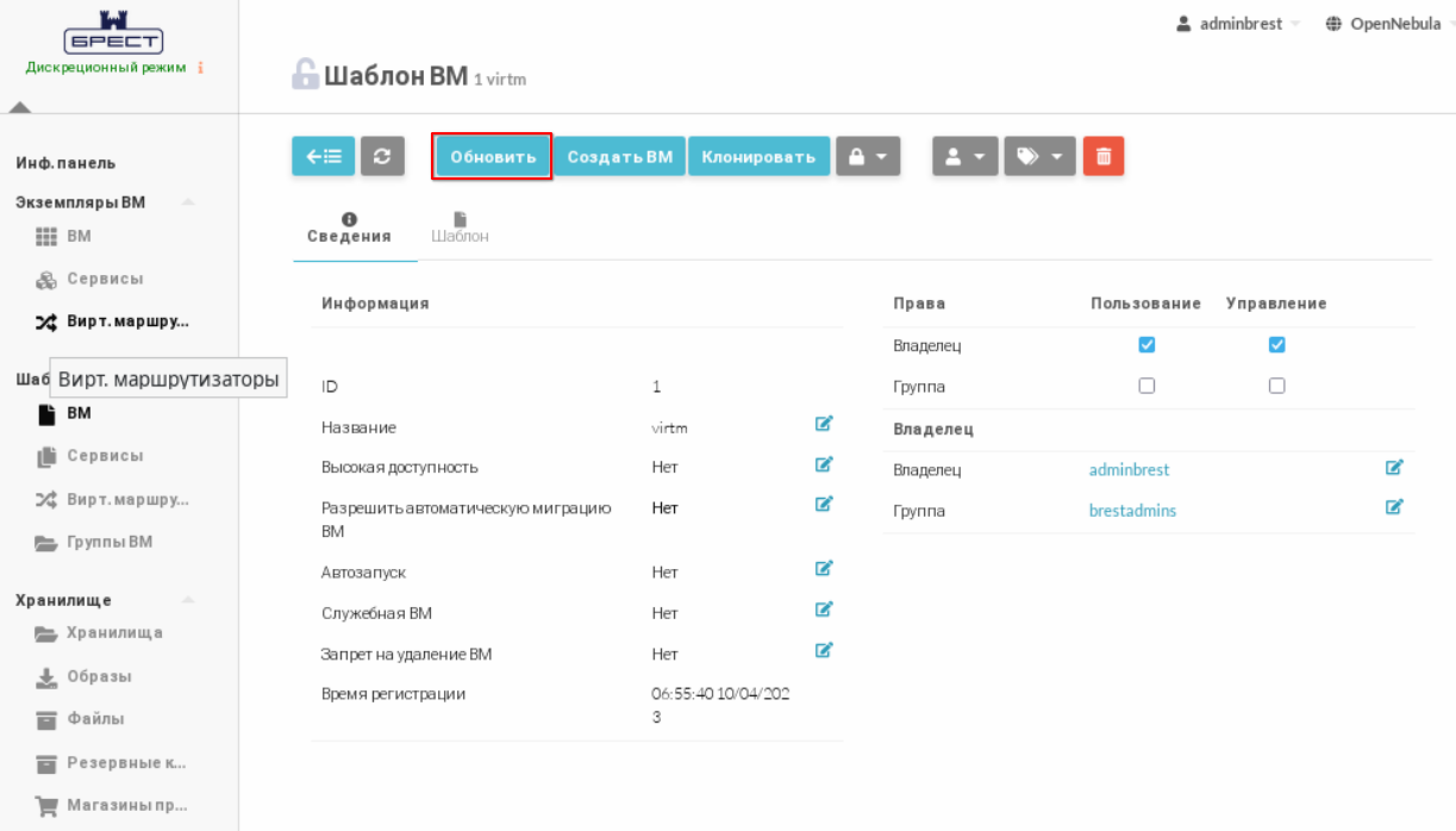Open the lock dropdown menu
Image resolution: width=1456 pixels, height=831 pixels.
click(868, 157)
